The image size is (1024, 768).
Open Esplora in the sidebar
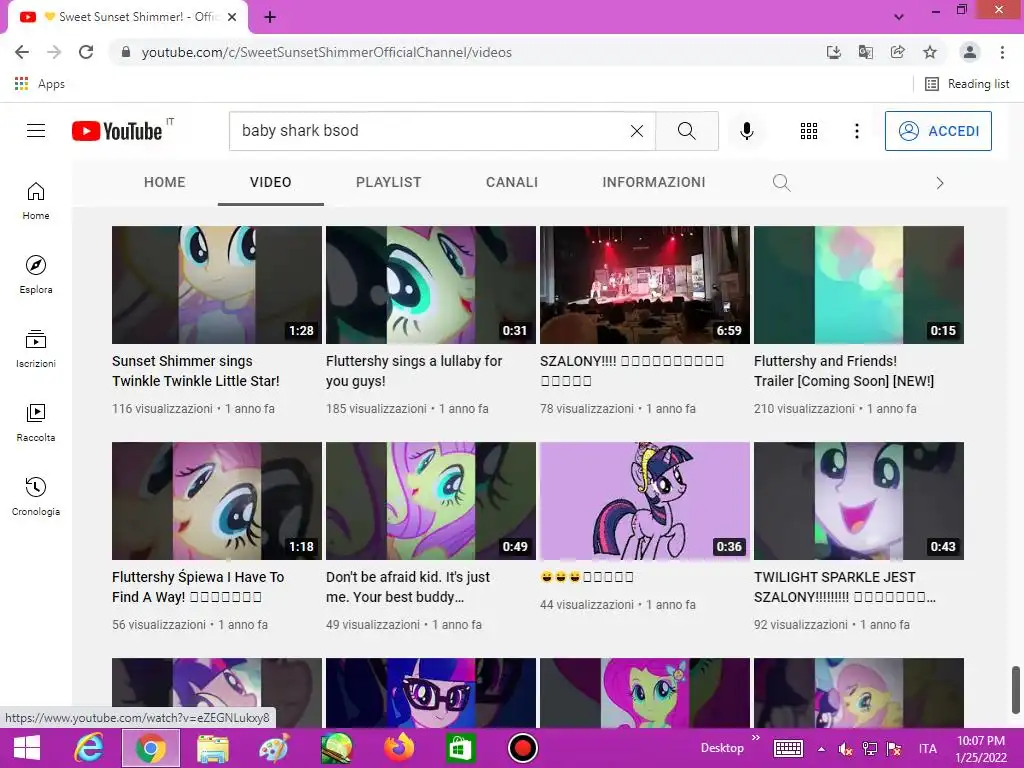click(36, 275)
